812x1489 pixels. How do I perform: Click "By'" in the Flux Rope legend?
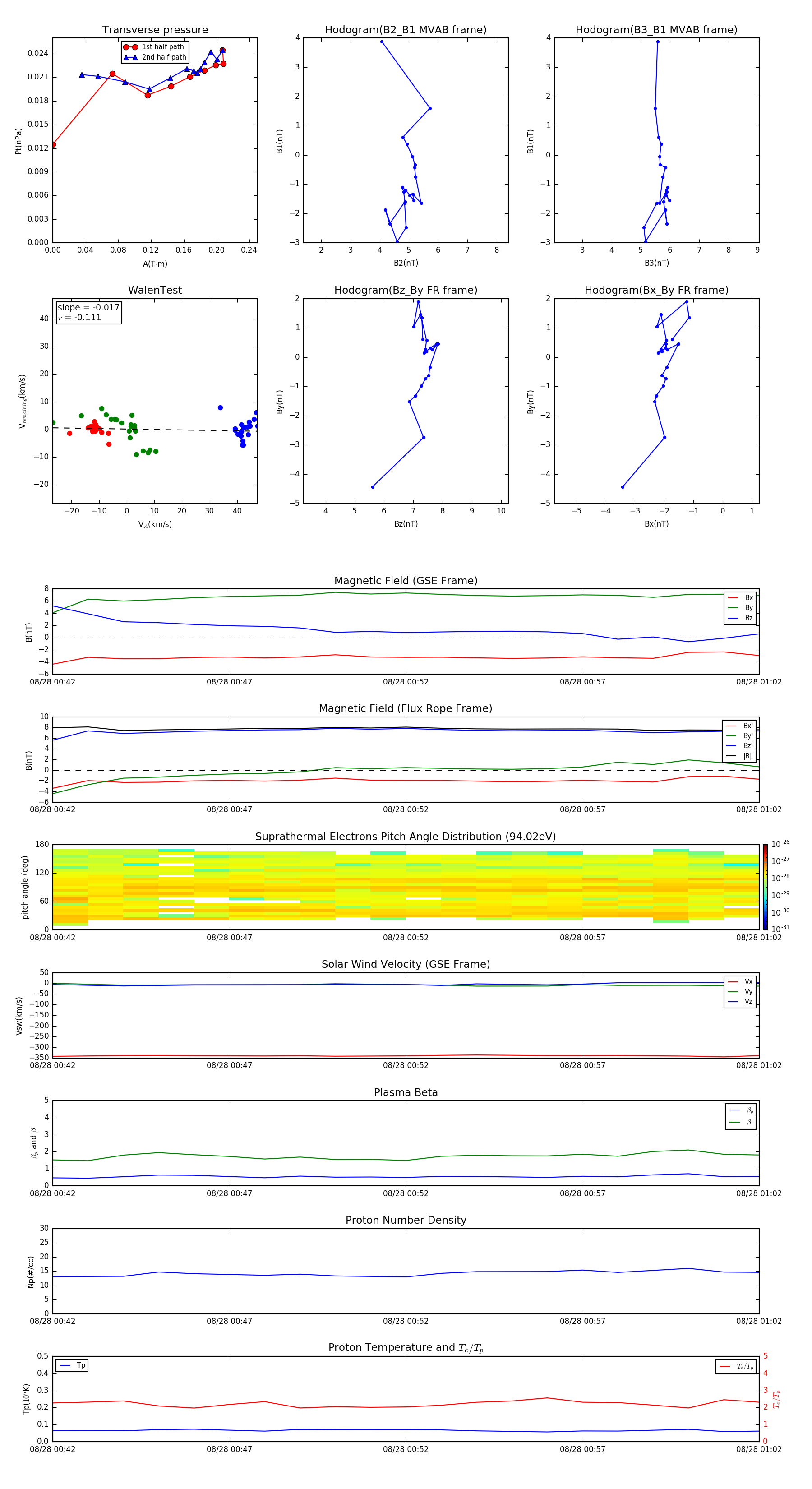(740, 736)
